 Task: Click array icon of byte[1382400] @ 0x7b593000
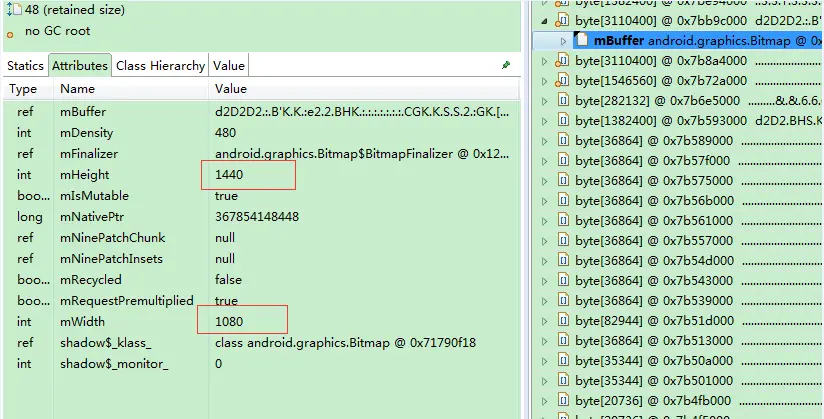(x=563, y=121)
